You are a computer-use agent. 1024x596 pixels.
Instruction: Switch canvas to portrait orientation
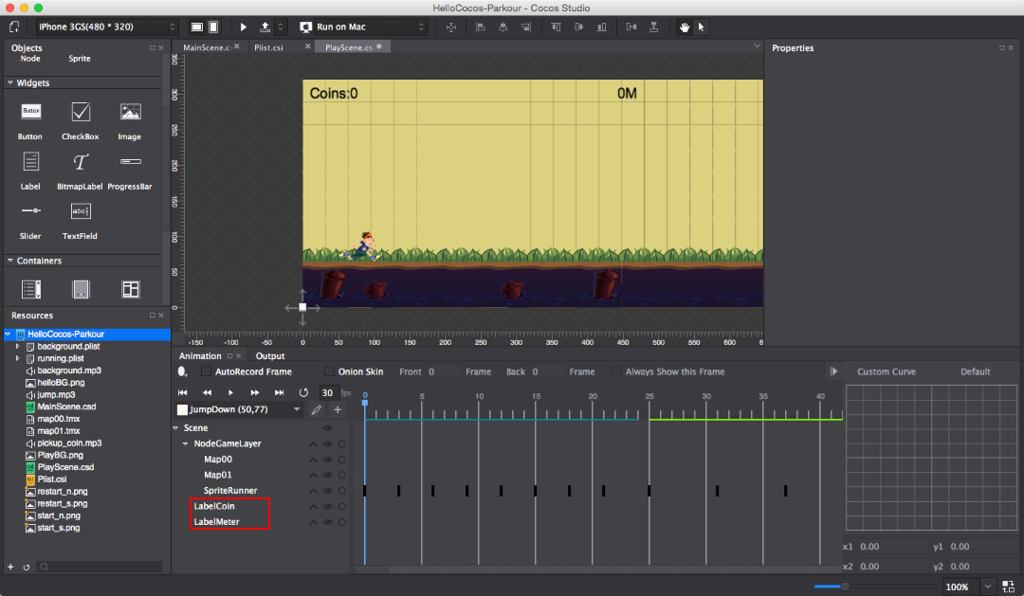tap(214, 27)
